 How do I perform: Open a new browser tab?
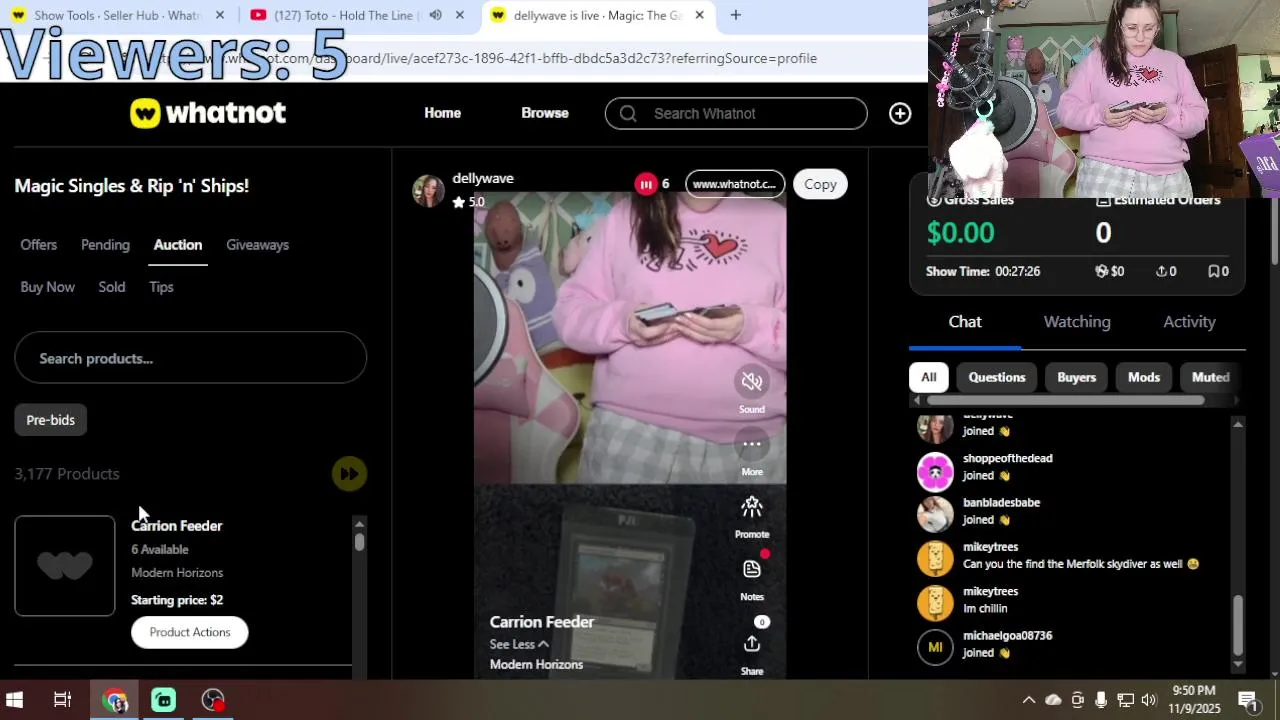point(735,15)
